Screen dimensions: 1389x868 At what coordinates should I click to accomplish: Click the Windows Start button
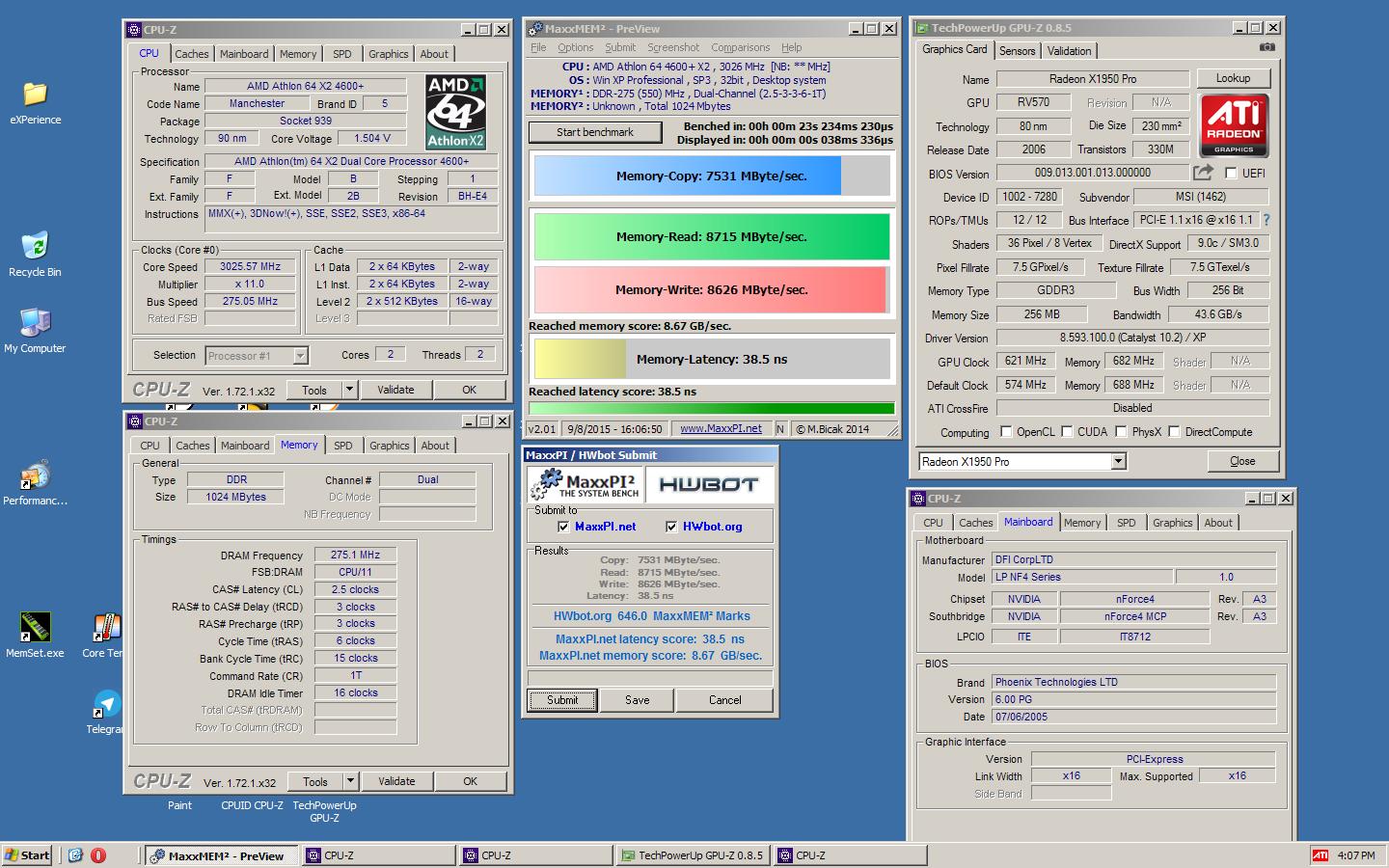pyautogui.click(x=27, y=855)
